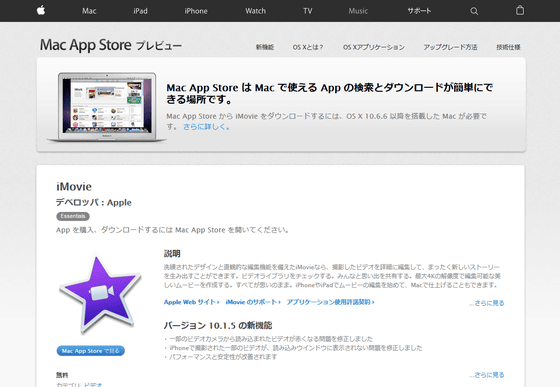Click the アプリケーション使用許諾契約 link
The height and width of the screenshot is (387, 560).
click(x=330, y=302)
